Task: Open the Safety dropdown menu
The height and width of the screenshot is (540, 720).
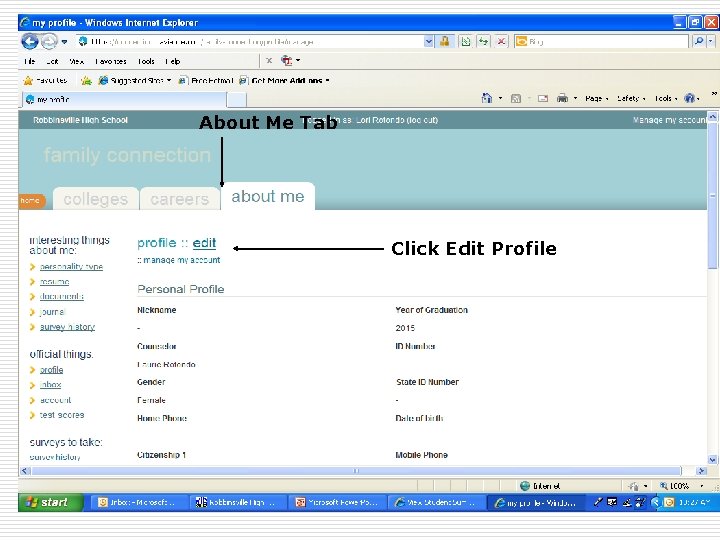Action: point(631,98)
